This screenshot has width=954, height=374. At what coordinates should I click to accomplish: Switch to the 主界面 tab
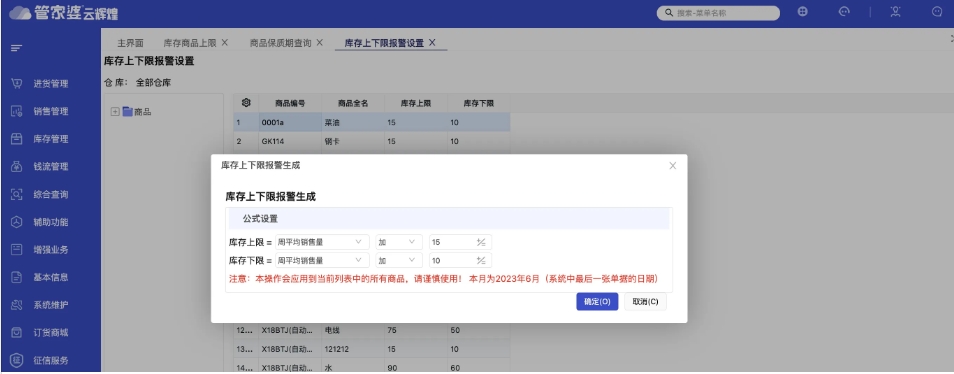[130, 43]
